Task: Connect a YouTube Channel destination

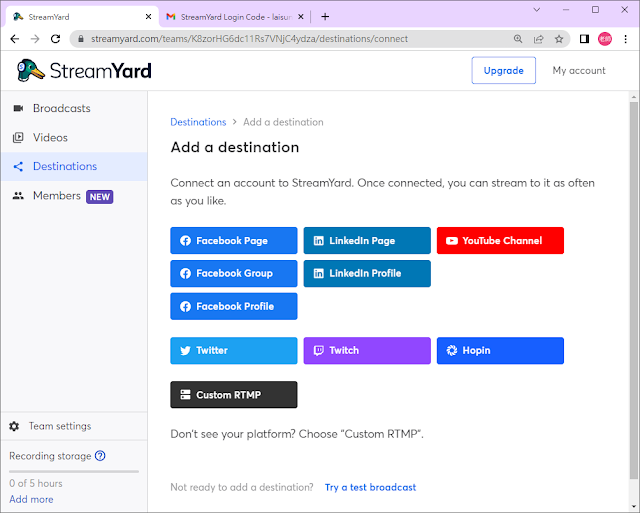Action: (x=500, y=240)
